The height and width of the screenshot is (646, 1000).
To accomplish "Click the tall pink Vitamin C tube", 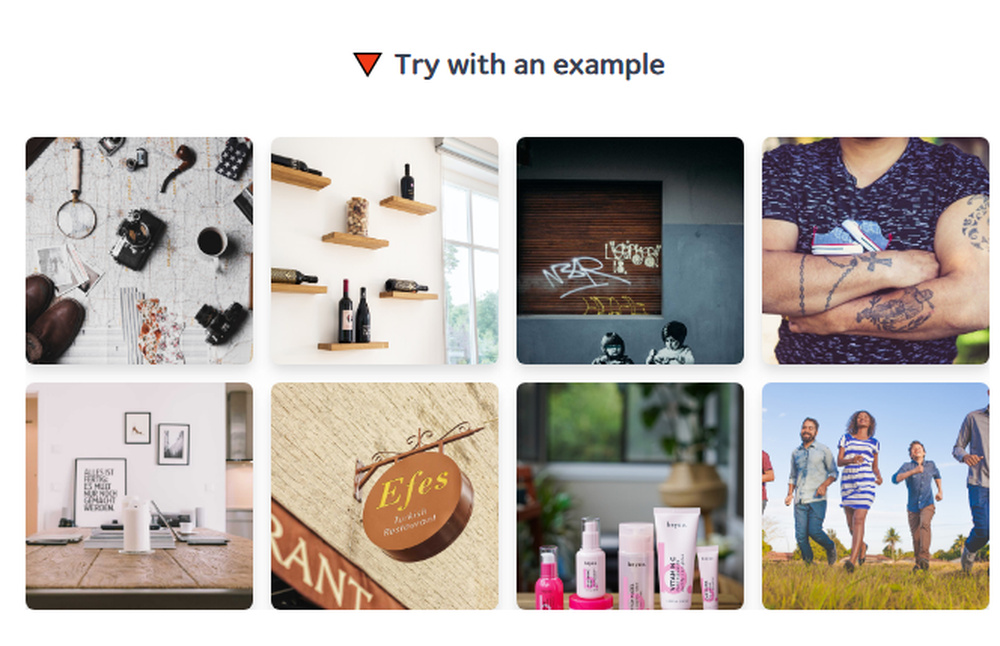I will click(676, 558).
